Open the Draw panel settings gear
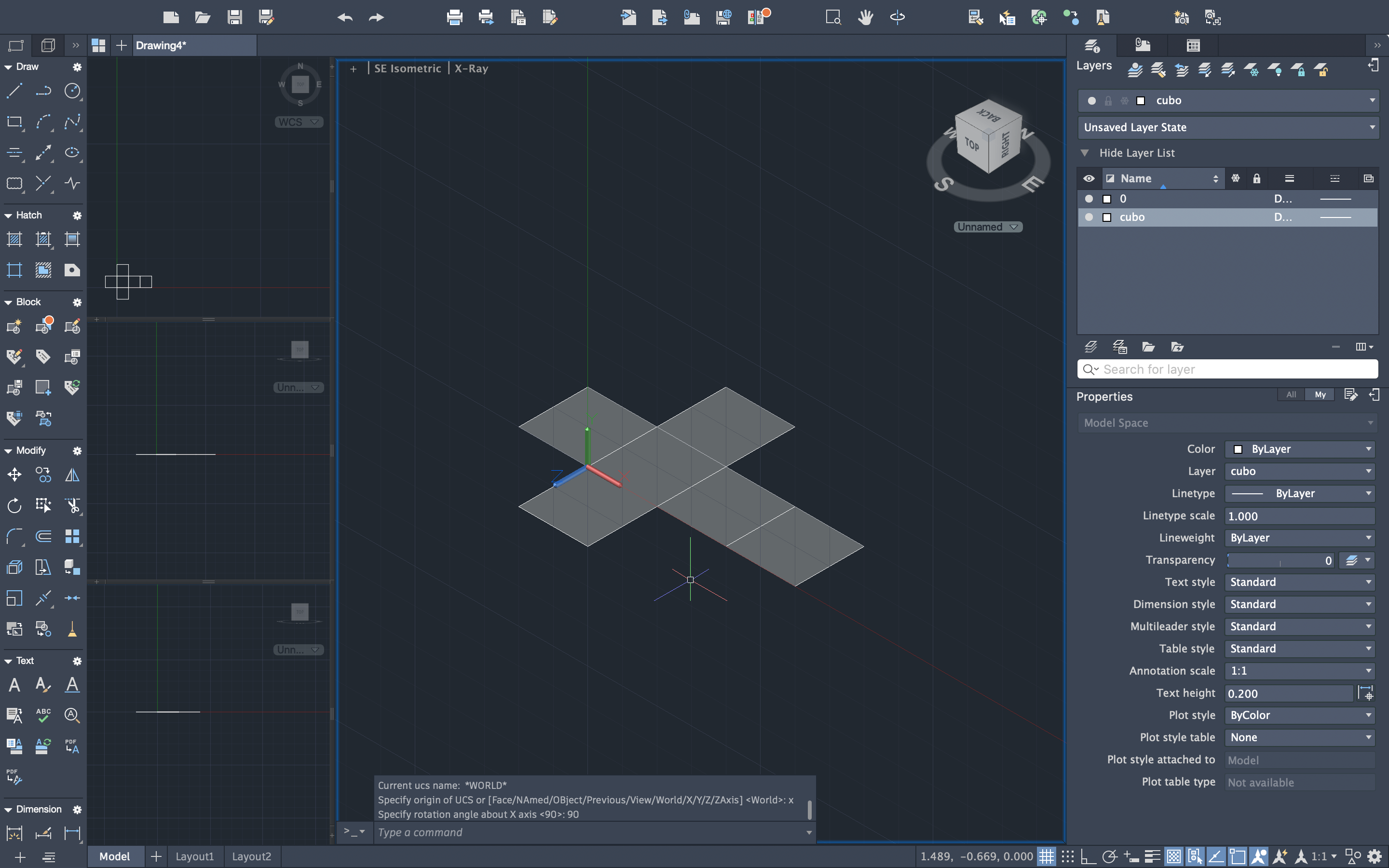1389x868 pixels. [x=77, y=67]
